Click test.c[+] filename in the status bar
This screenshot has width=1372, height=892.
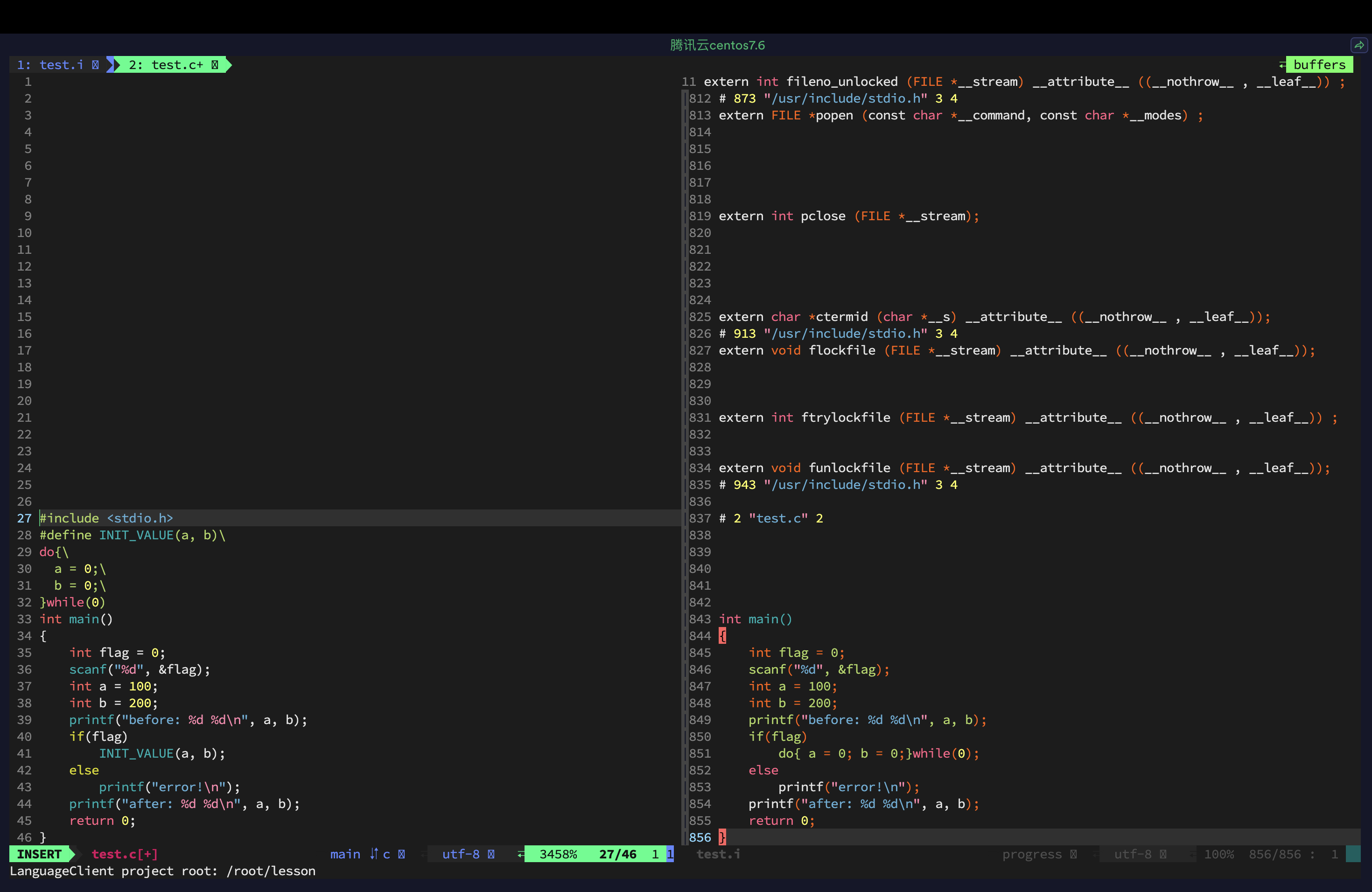[125, 854]
